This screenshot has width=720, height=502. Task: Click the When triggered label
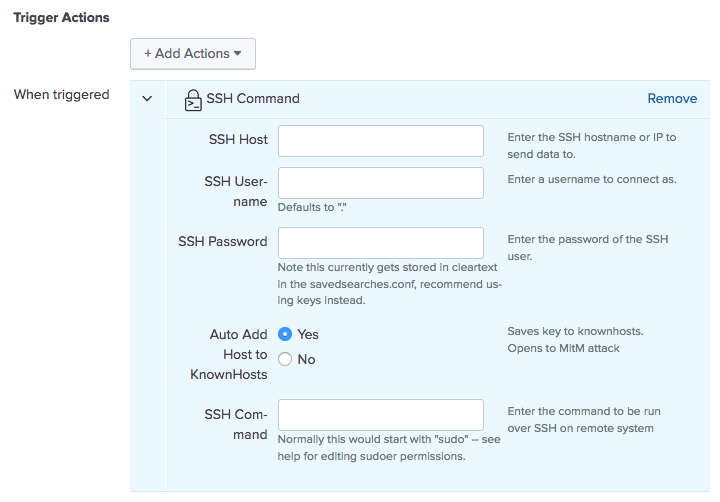61,95
